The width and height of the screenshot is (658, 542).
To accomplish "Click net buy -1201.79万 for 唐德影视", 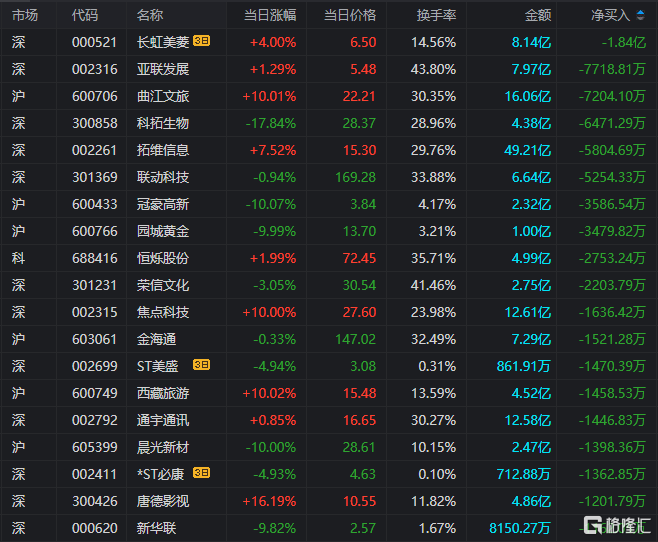I will click(x=612, y=501).
